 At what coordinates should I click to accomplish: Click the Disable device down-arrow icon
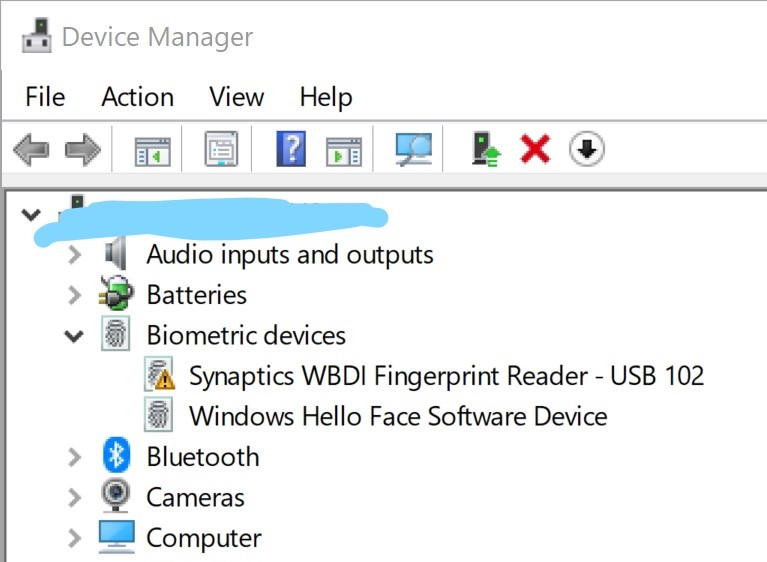click(587, 150)
